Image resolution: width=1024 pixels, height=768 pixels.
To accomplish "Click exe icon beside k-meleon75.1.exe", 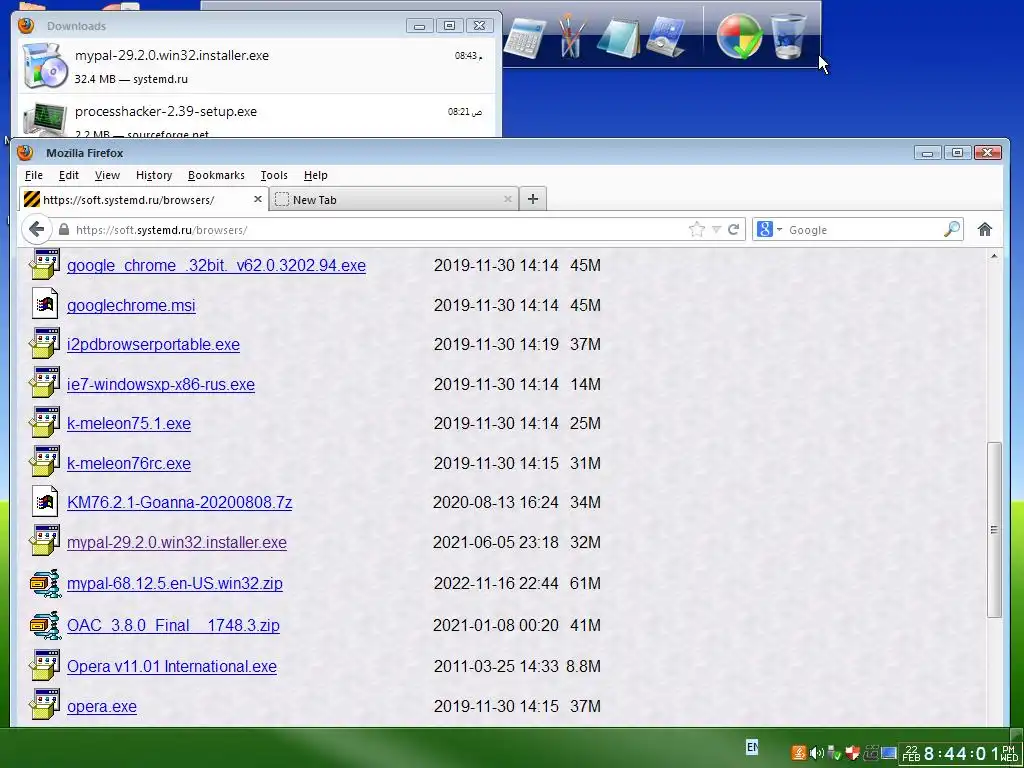I will pyautogui.click(x=45, y=423).
